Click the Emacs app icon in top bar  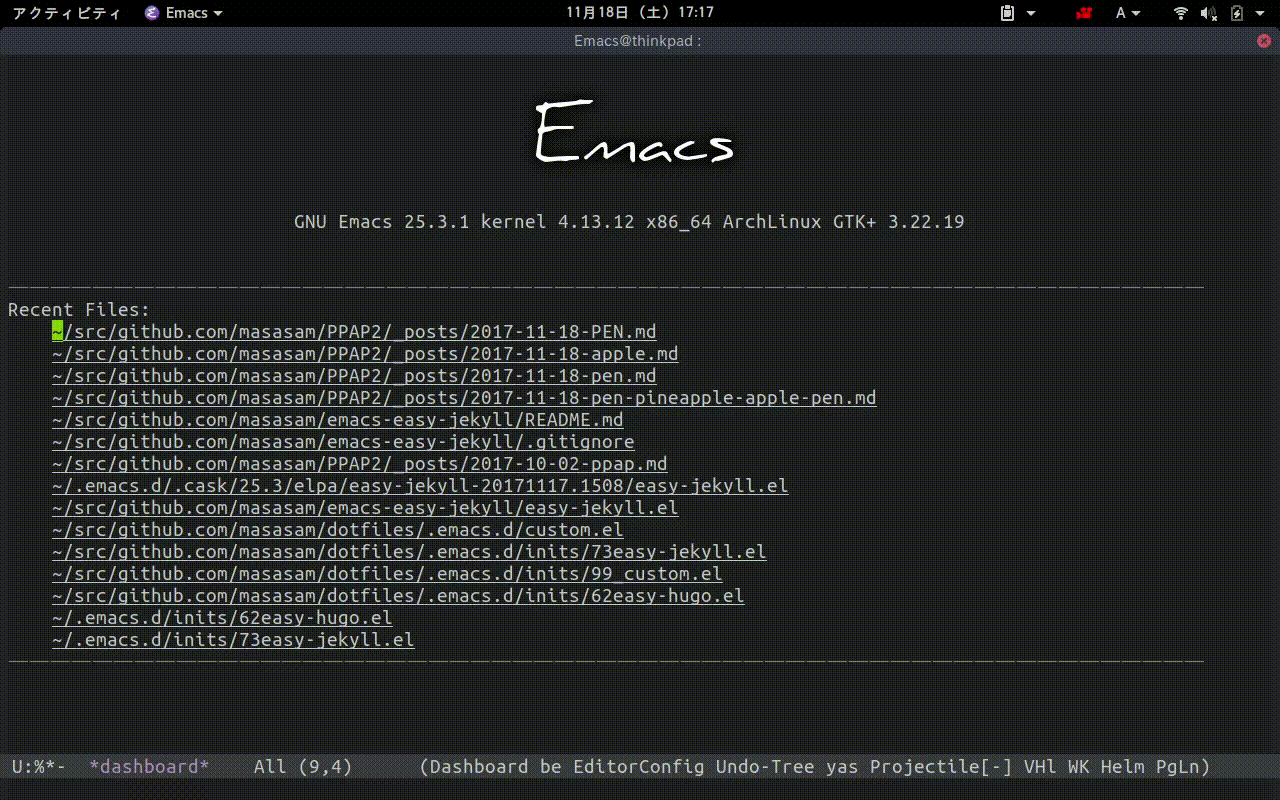[151, 13]
